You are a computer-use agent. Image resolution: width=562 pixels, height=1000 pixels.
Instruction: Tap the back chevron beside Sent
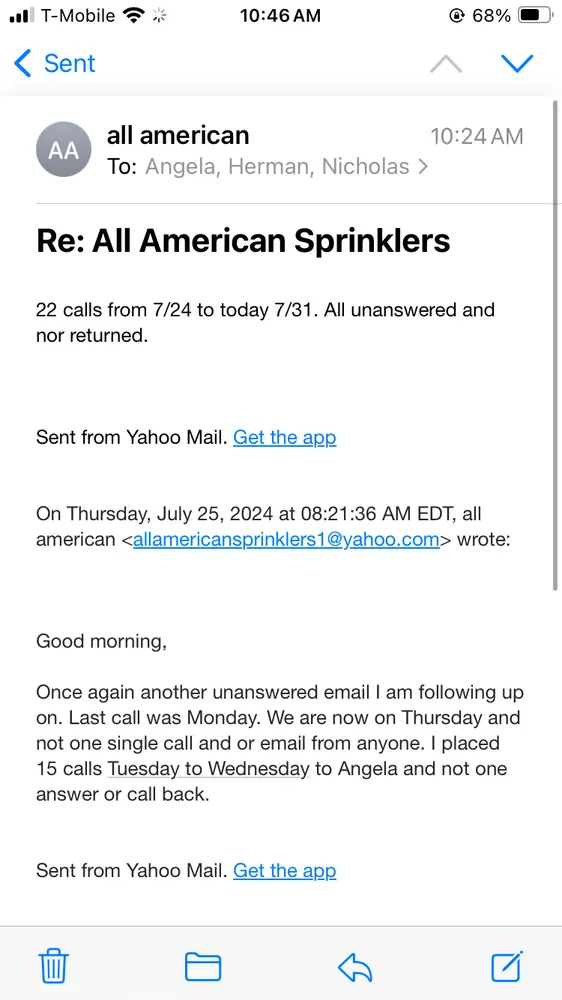[x=22, y=64]
